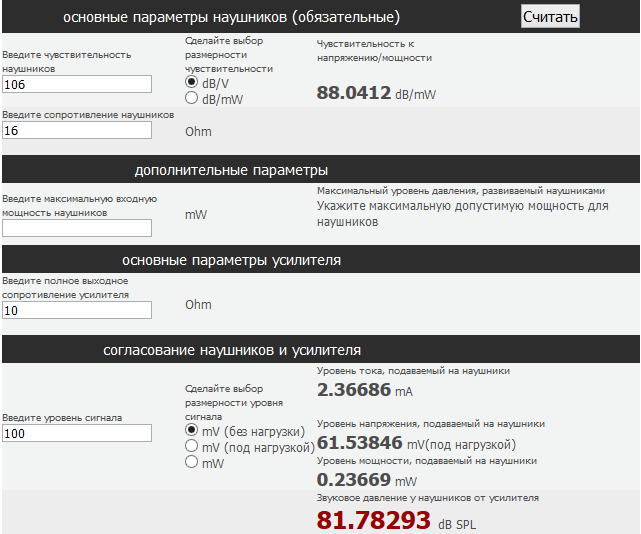Click the Введите максимальную входную мощность label

(80, 206)
